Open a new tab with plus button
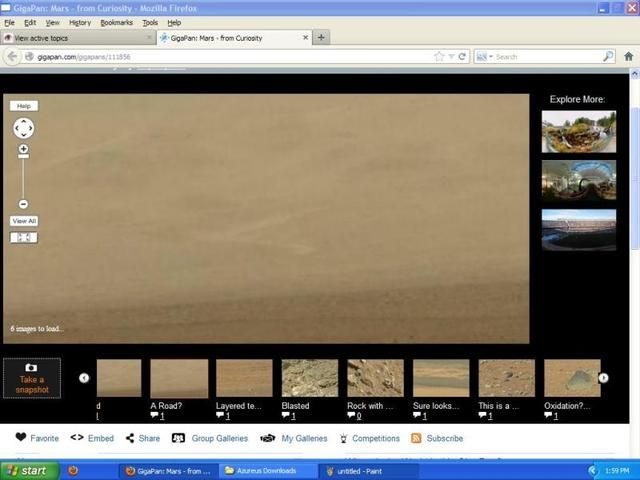Viewport: 640px width, 480px height. coord(321,38)
